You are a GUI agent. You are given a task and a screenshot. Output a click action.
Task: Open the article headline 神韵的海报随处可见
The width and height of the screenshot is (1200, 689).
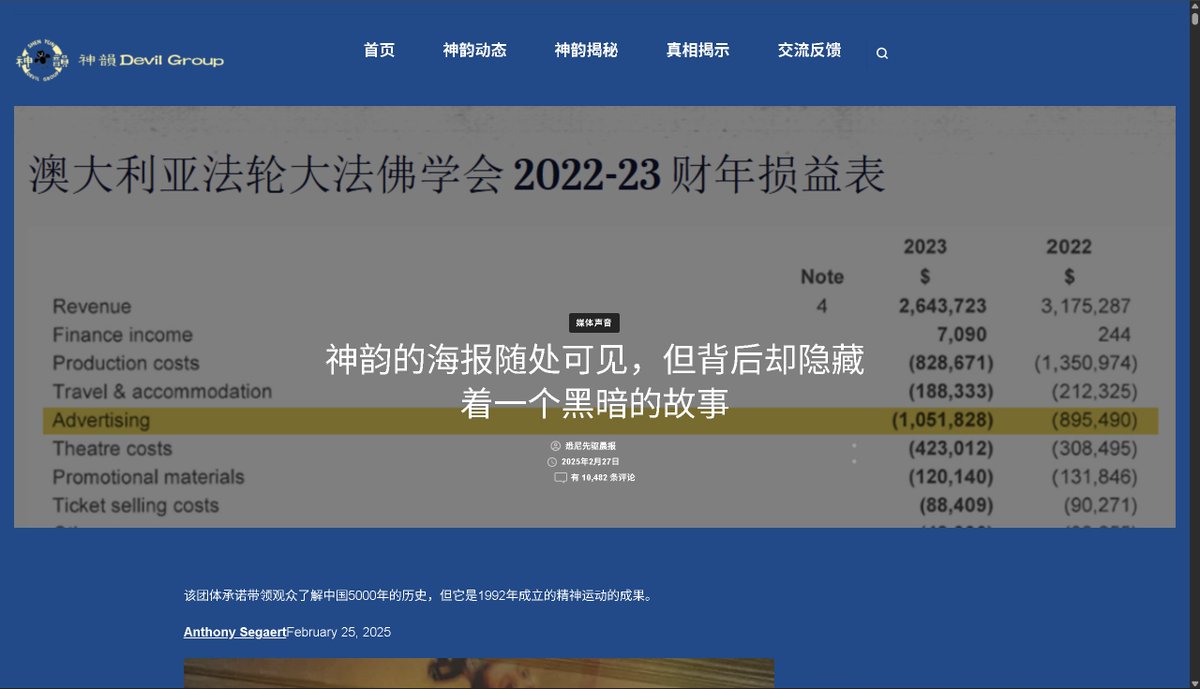tap(595, 381)
